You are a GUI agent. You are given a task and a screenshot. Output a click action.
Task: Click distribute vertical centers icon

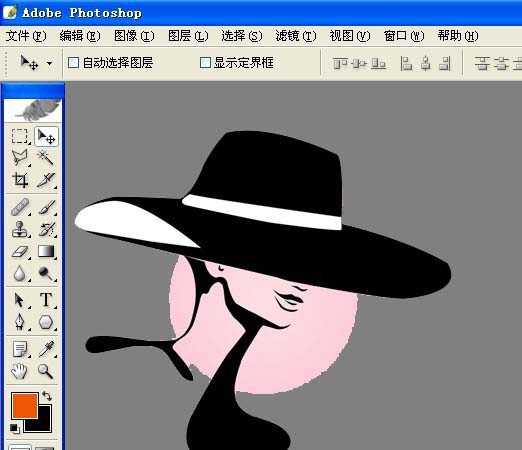tap(501, 63)
